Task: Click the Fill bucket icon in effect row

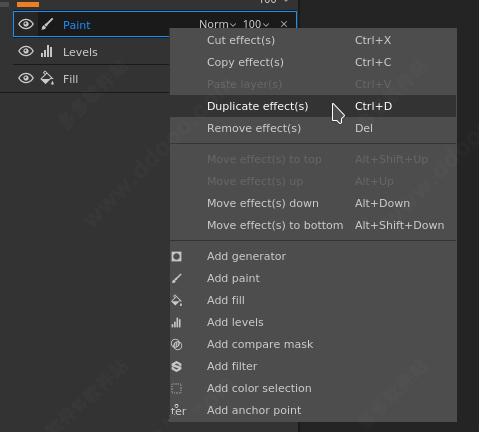Action: click(x=47, y=78)
